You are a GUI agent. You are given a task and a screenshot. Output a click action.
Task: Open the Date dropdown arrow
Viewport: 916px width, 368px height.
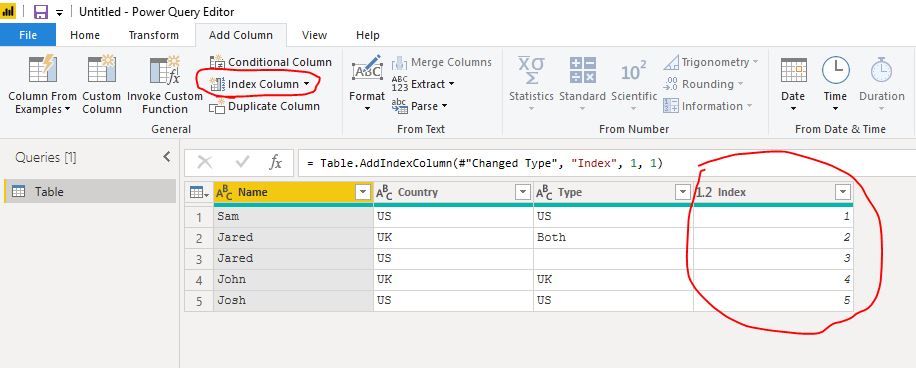pyautogui.click(x=793, y=109)
